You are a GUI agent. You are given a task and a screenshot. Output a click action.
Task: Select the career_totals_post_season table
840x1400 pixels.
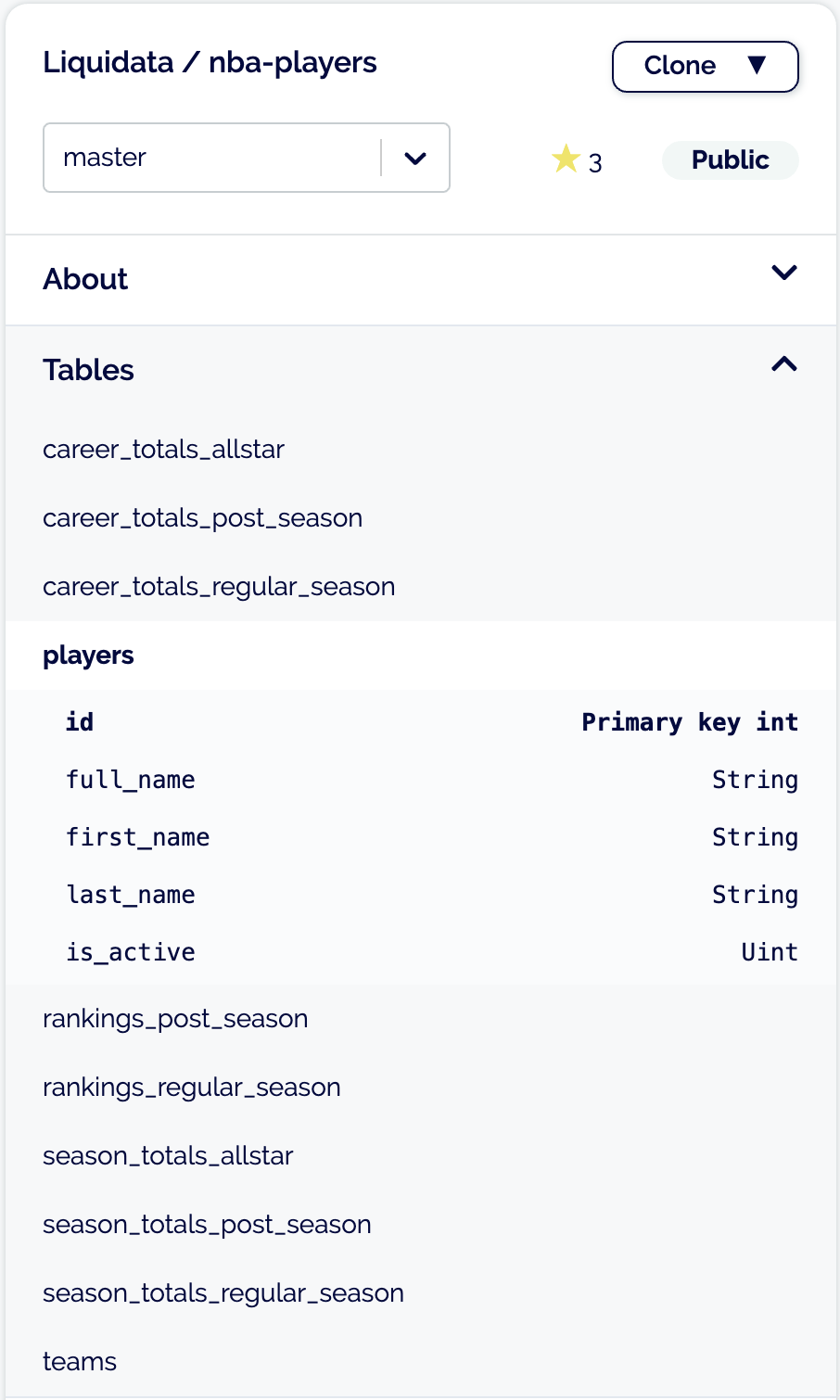pyautogui.click(x=202, y=518)
